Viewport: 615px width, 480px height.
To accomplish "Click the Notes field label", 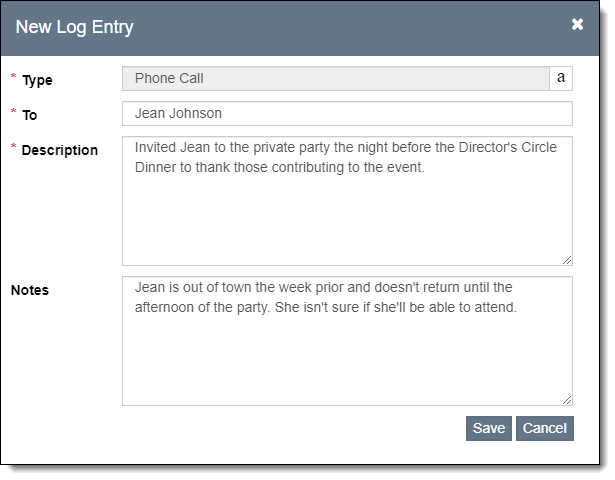I will click(x=29, y=290).
